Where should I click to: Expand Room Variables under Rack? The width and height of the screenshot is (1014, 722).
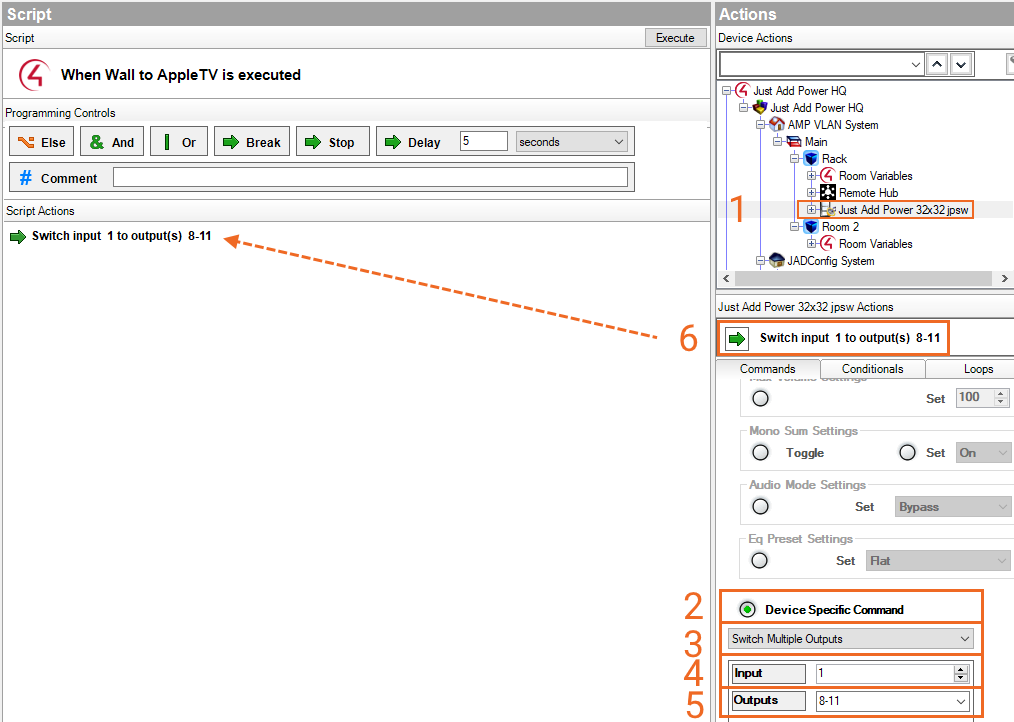pyautogui.click(x=811, y=175)
